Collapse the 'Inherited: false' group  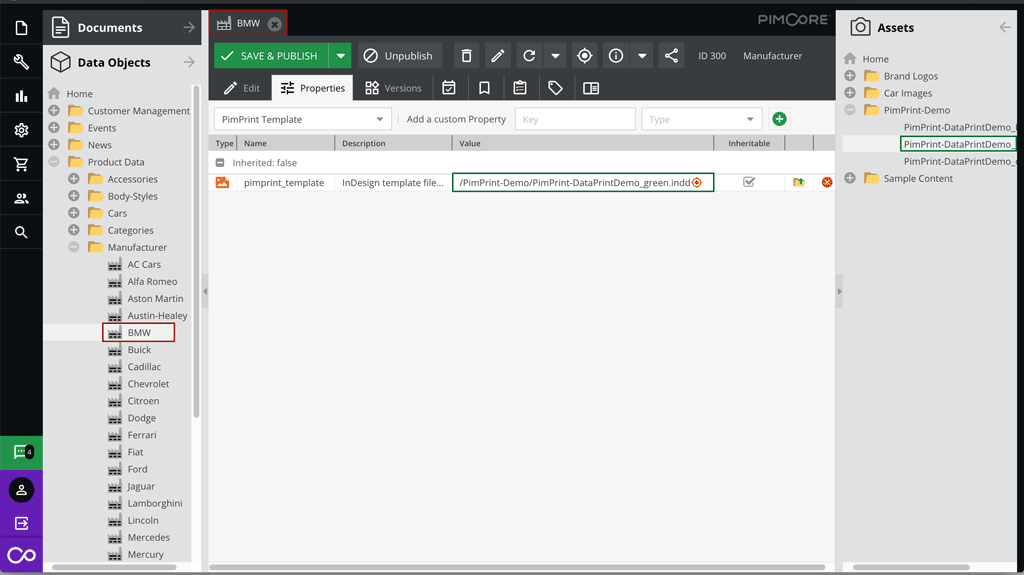[x=220, y=163]
